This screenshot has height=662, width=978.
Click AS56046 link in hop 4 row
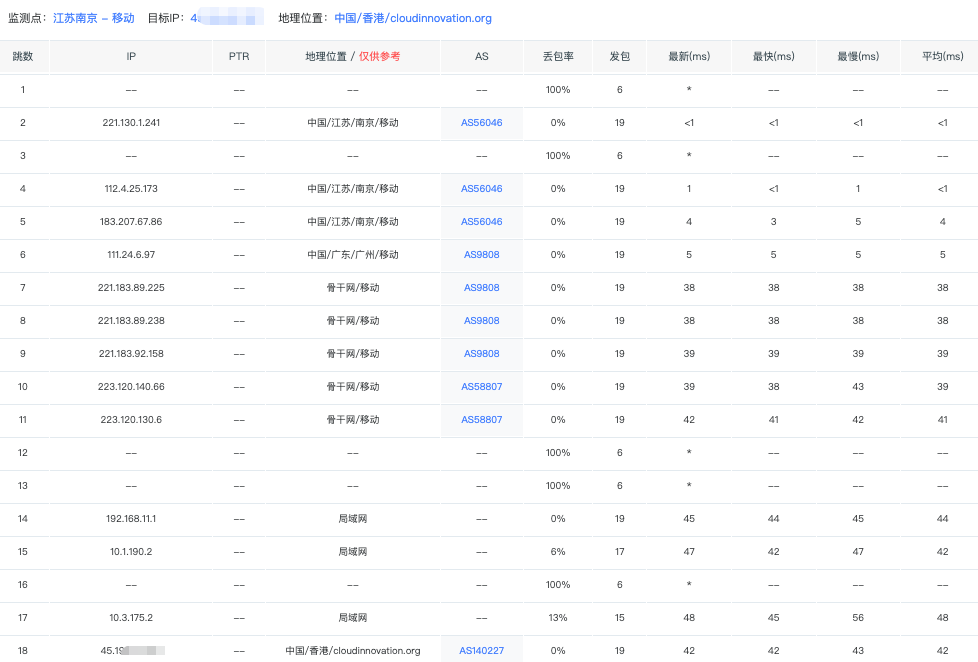pos(481,189)
